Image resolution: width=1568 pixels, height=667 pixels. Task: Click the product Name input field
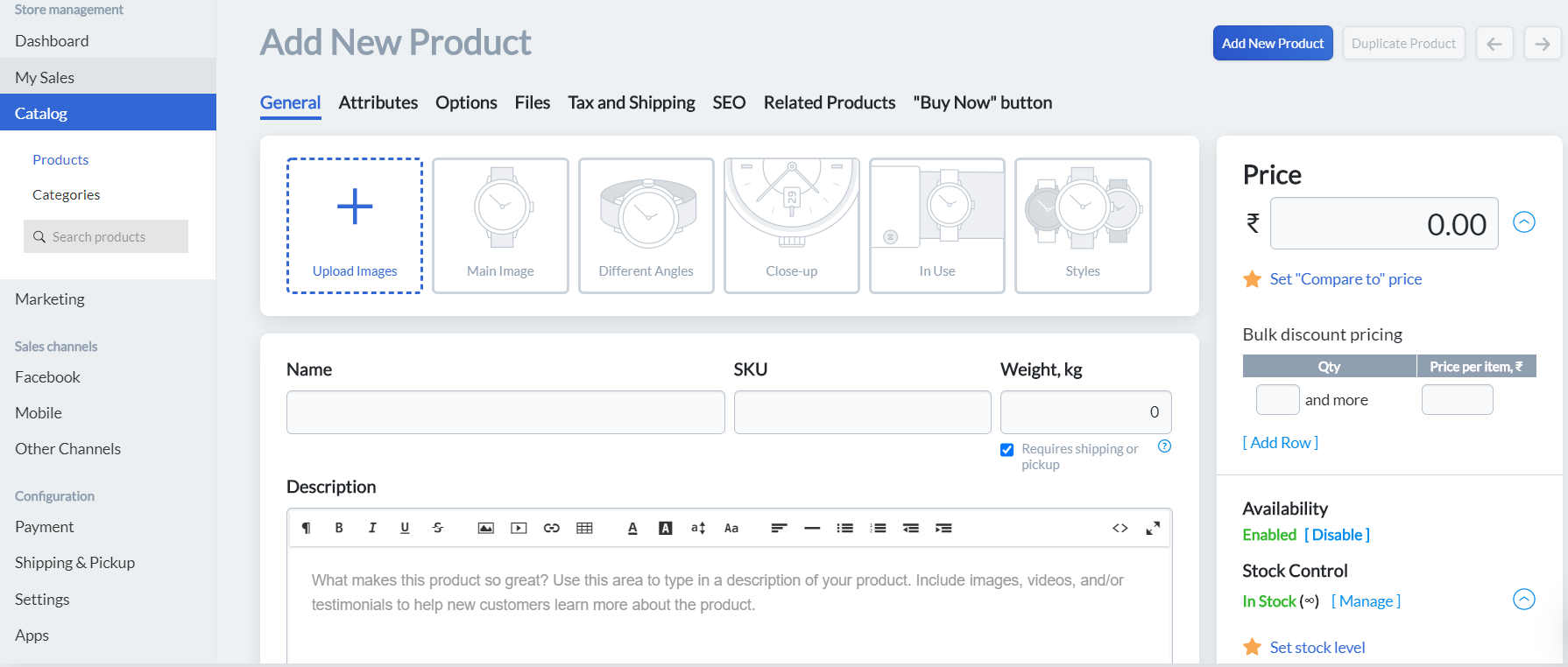[x=505, y=412]
